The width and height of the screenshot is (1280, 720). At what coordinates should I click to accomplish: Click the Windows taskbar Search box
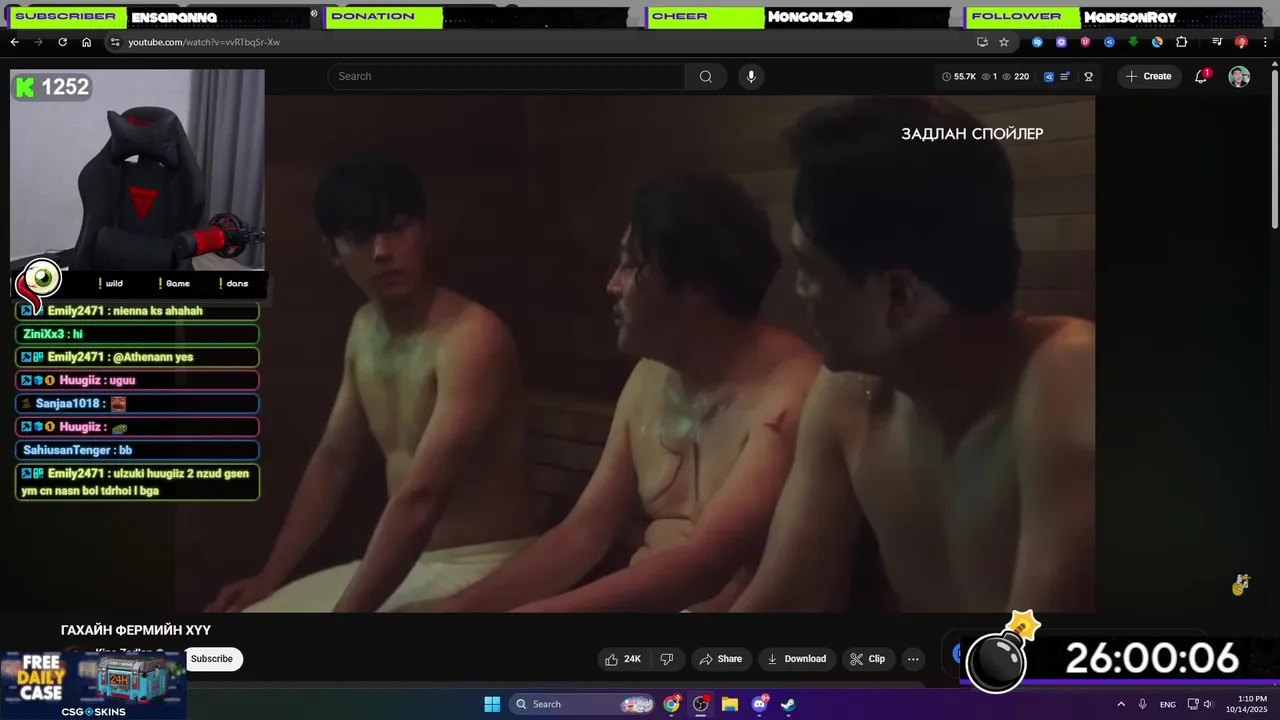click(584, 704)
